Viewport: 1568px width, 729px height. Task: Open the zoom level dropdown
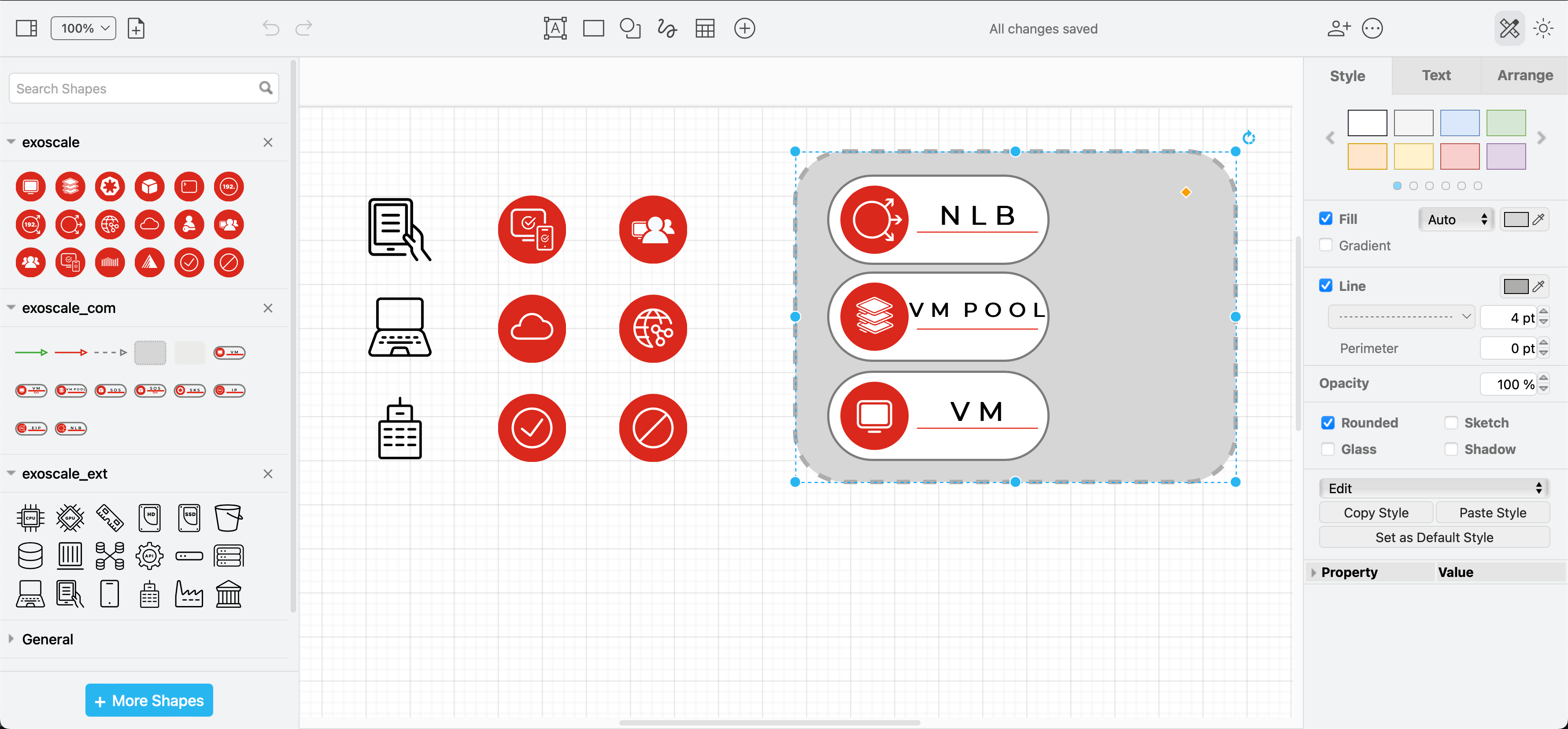tap(83, 28)
